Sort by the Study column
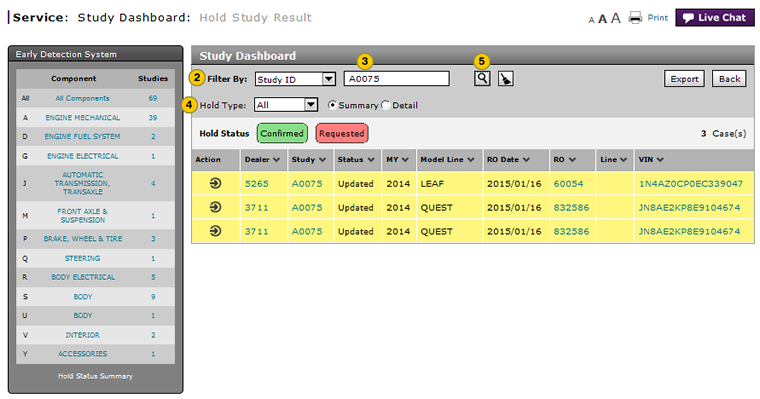The width and height of the screenshot is (760, 399). pyautogui.click(x=308, y=160)
